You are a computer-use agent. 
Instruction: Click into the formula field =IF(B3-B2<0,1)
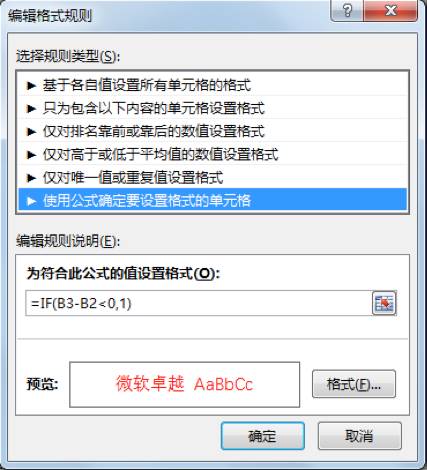[199, 303]
